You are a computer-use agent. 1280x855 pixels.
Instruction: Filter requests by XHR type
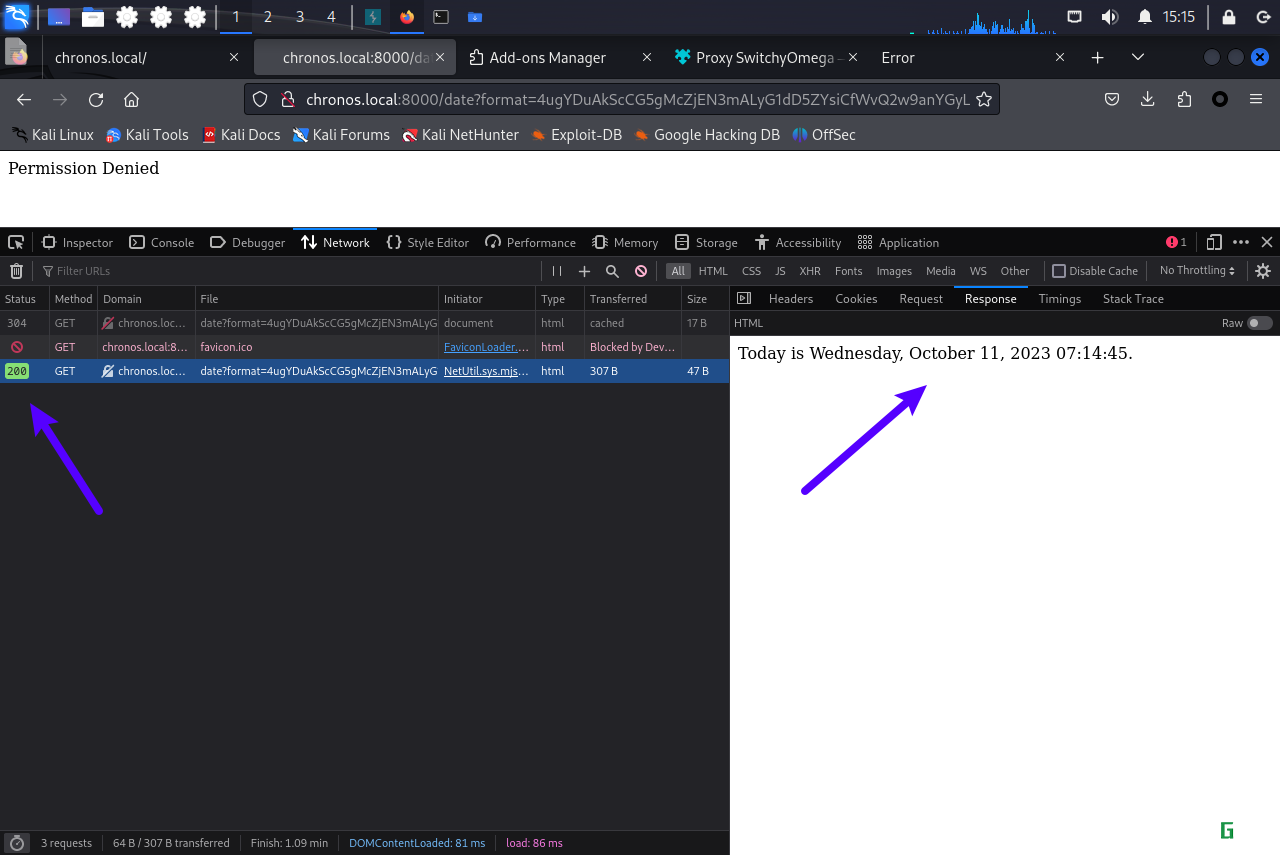click(810, 271)
